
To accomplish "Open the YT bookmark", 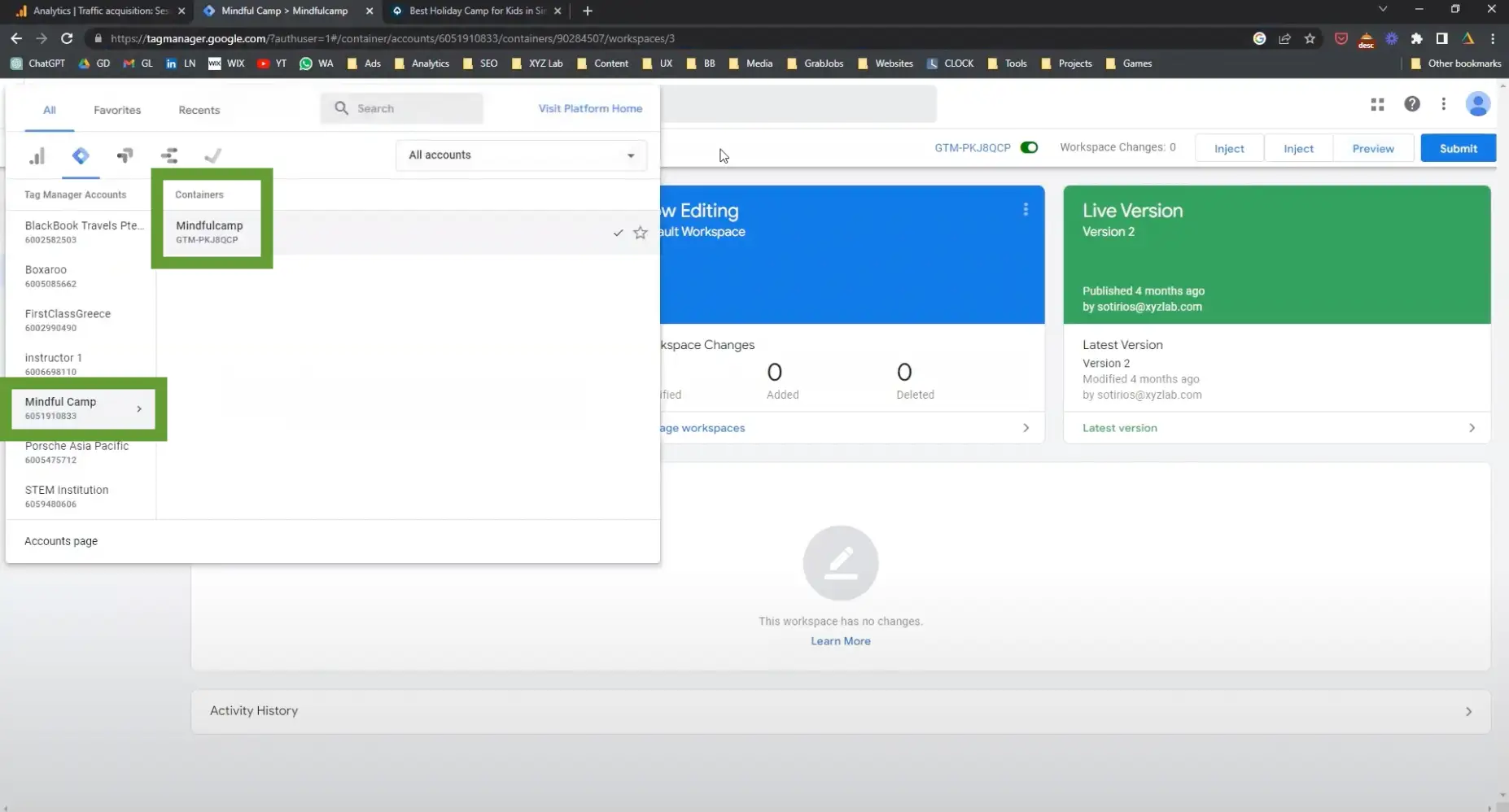I will (x=272, y=63).
